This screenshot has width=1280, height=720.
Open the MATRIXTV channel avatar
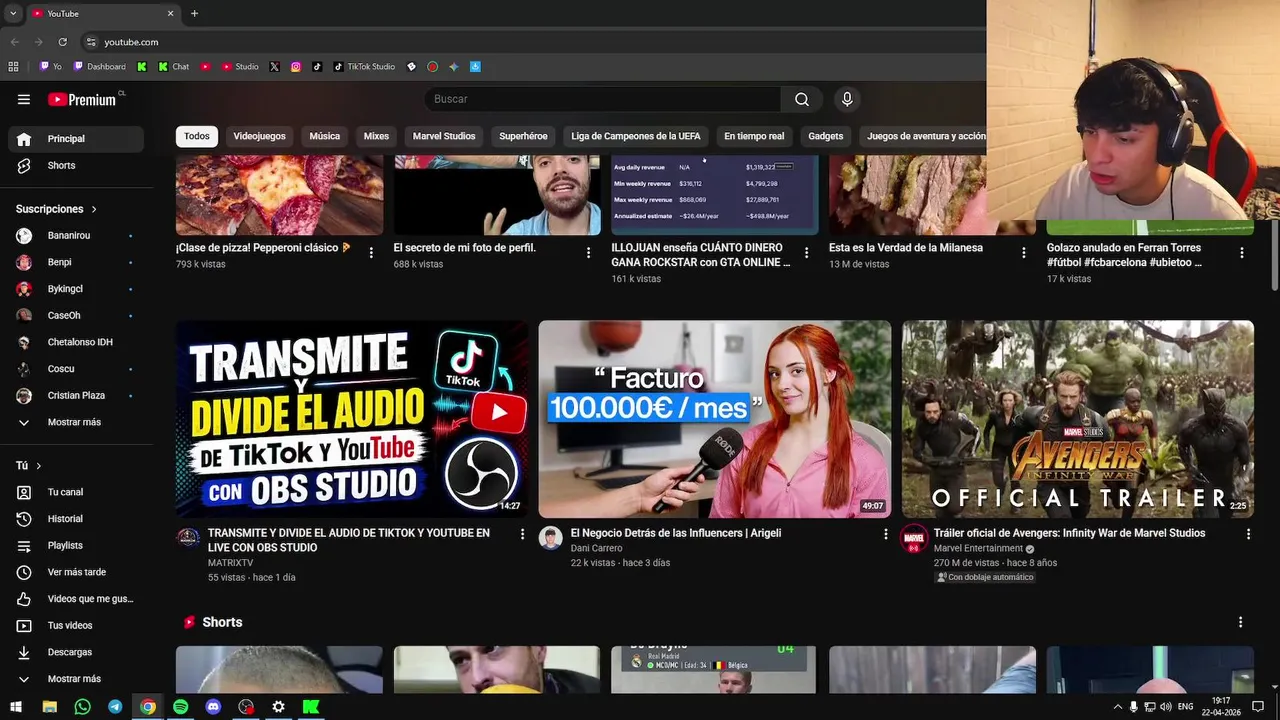pyautogui.click(x=188, y=538)
